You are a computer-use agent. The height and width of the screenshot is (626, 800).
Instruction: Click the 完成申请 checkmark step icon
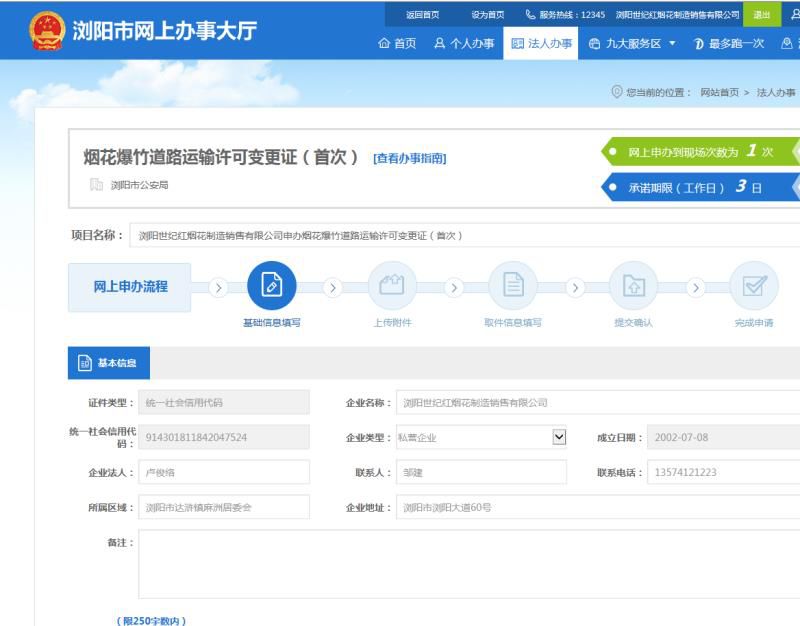pyautogui.click(x=753, y=284)
